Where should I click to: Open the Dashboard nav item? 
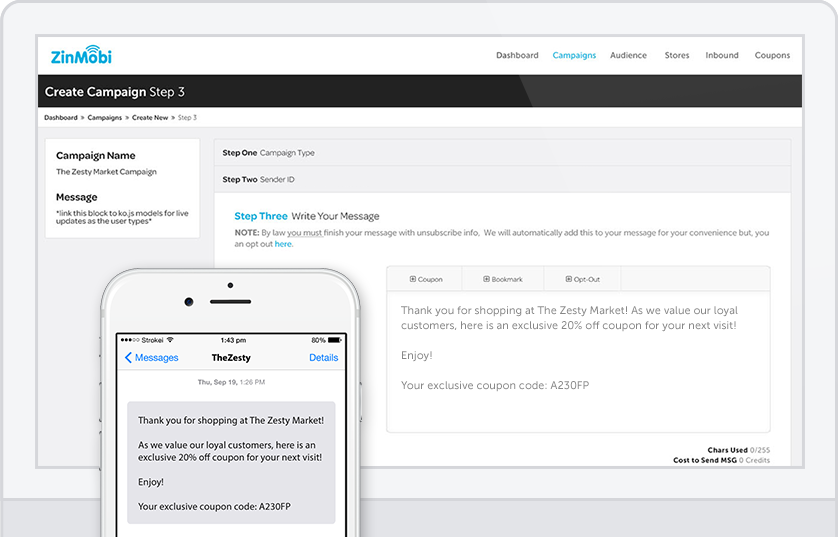coord(517,55)
